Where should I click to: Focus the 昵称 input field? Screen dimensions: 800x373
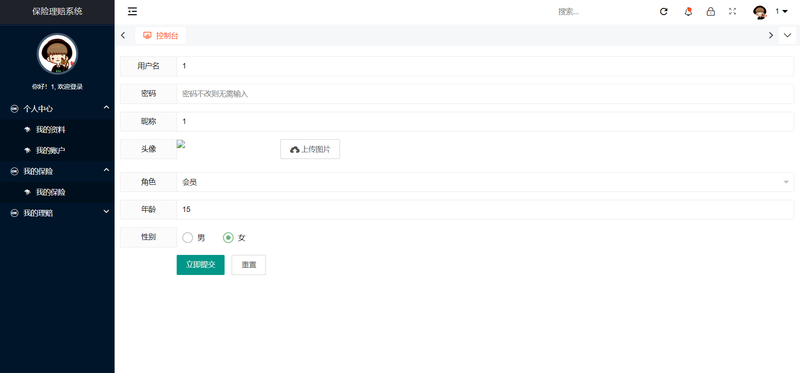[485, 121]
